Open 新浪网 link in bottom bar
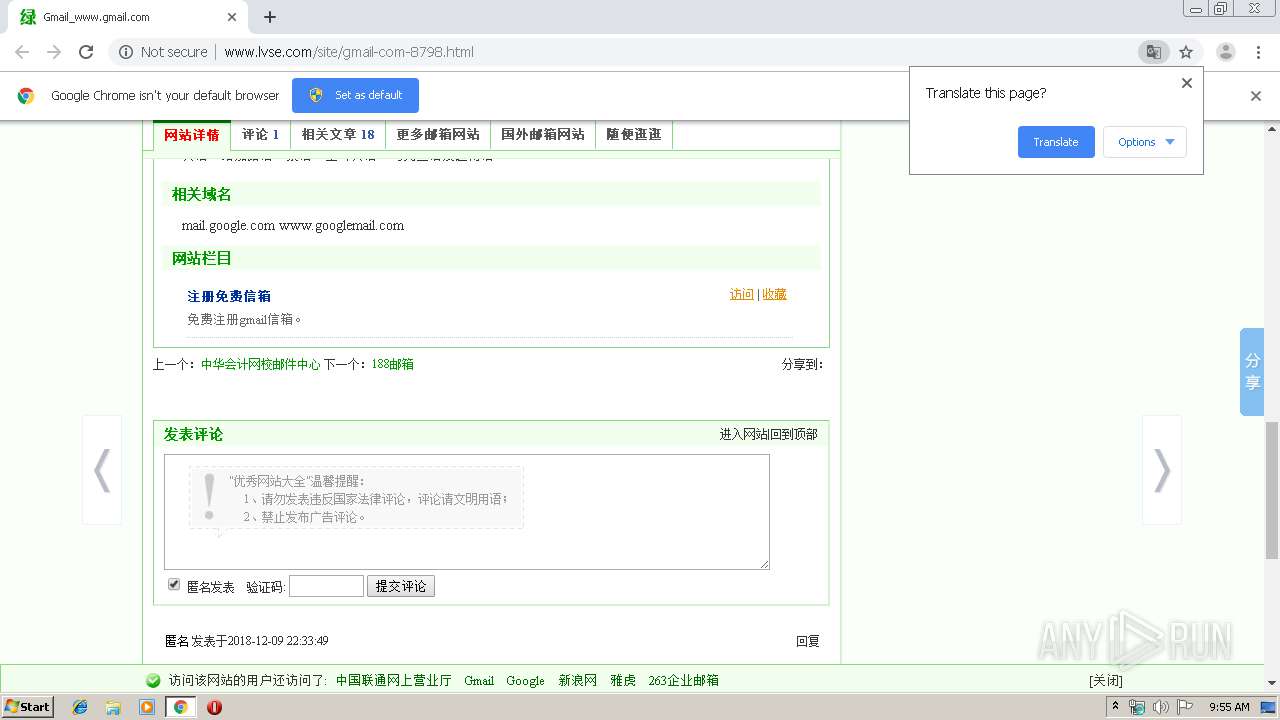1280x720 pixels. 577,681
